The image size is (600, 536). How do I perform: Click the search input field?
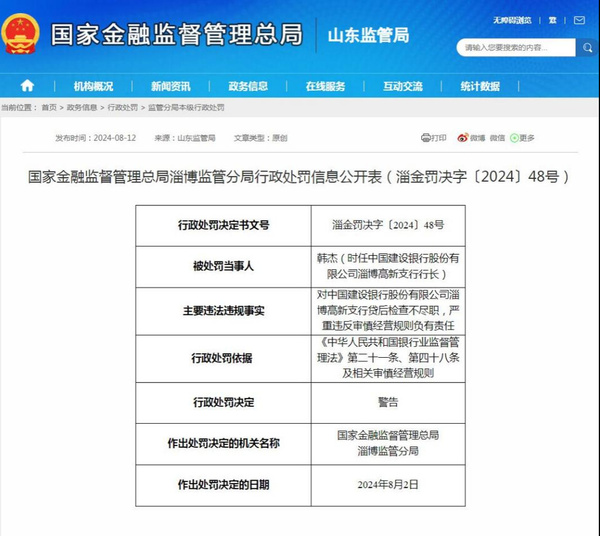(x=516, y=48)
